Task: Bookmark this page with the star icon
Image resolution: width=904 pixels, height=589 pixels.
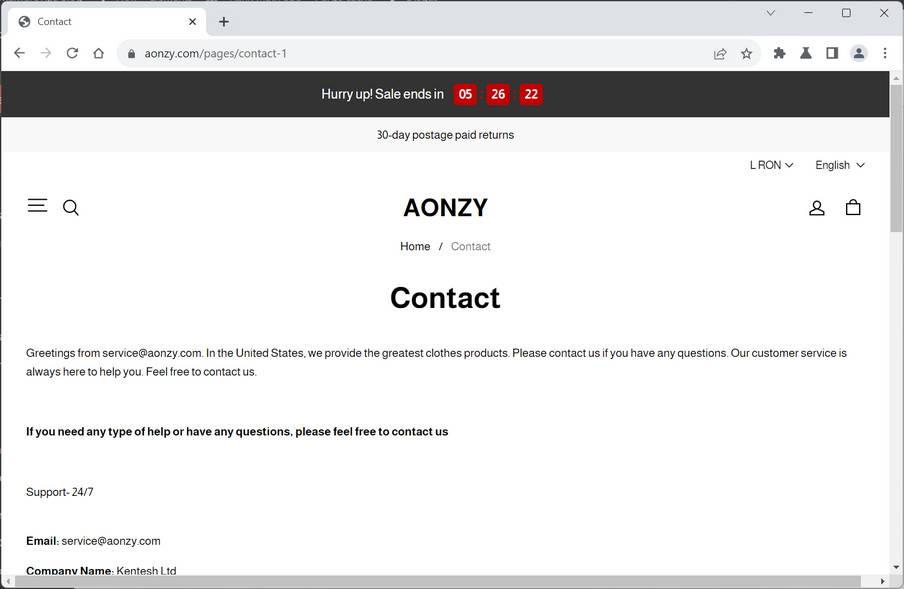Action: click(746, 54)
